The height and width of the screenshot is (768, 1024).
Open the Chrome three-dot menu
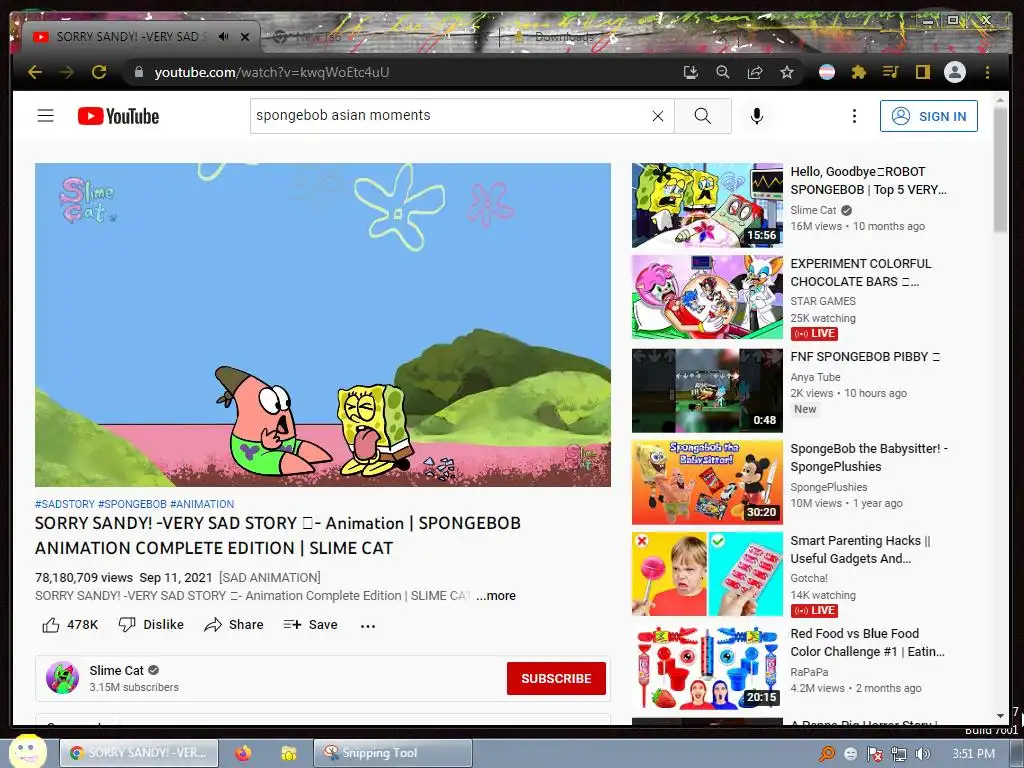[x=987, y=72]
